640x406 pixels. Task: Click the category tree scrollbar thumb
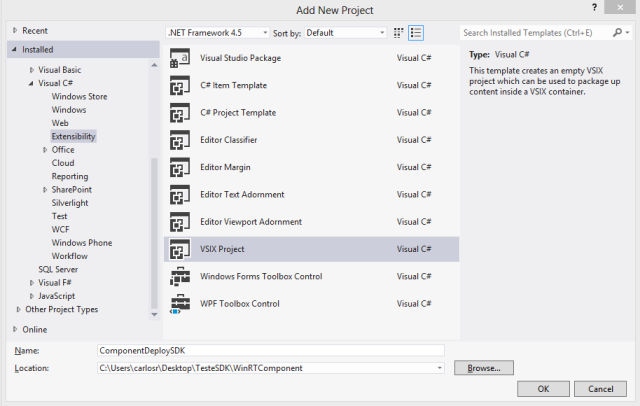pyautogui.click(x=154, y=233)
